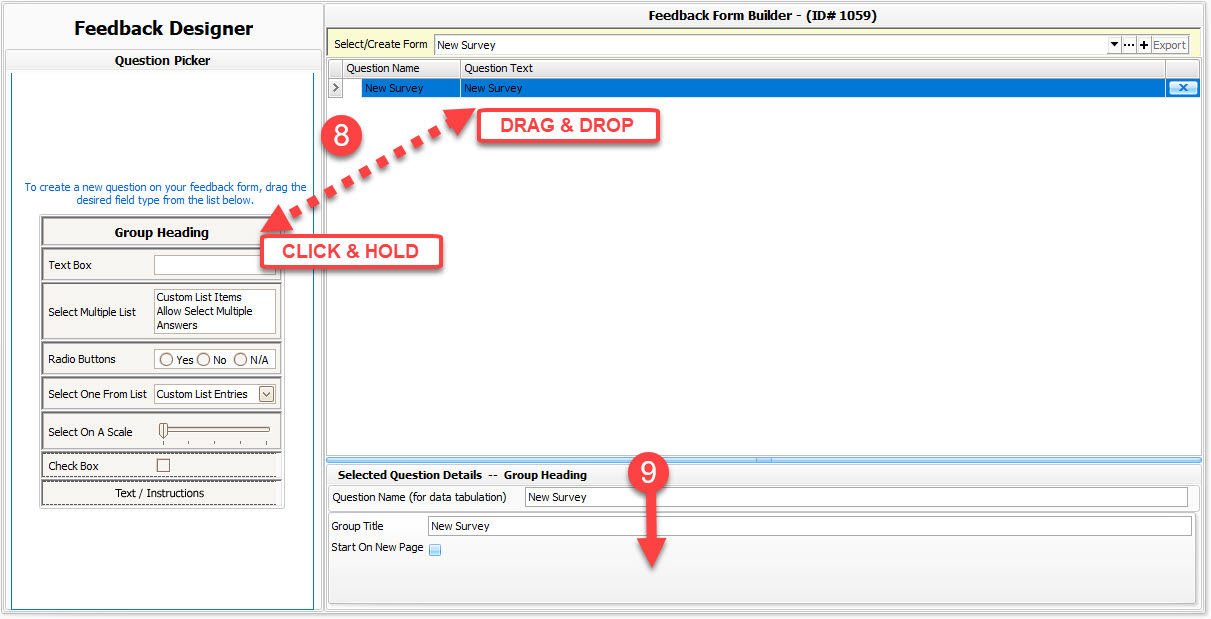Delete the New Survey row with X button
The height and width of the screenshot is (619, 1211).
tap(1183, 88)
